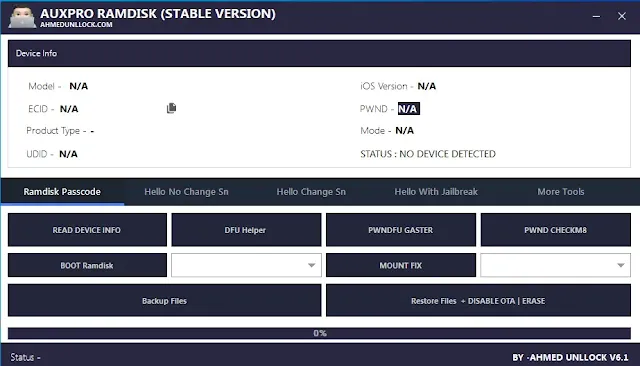This screenshot has width=640, height=366.
Task: Click STATUS : NO DEVICE DETECTED text
Action: [x=428, y=154]
